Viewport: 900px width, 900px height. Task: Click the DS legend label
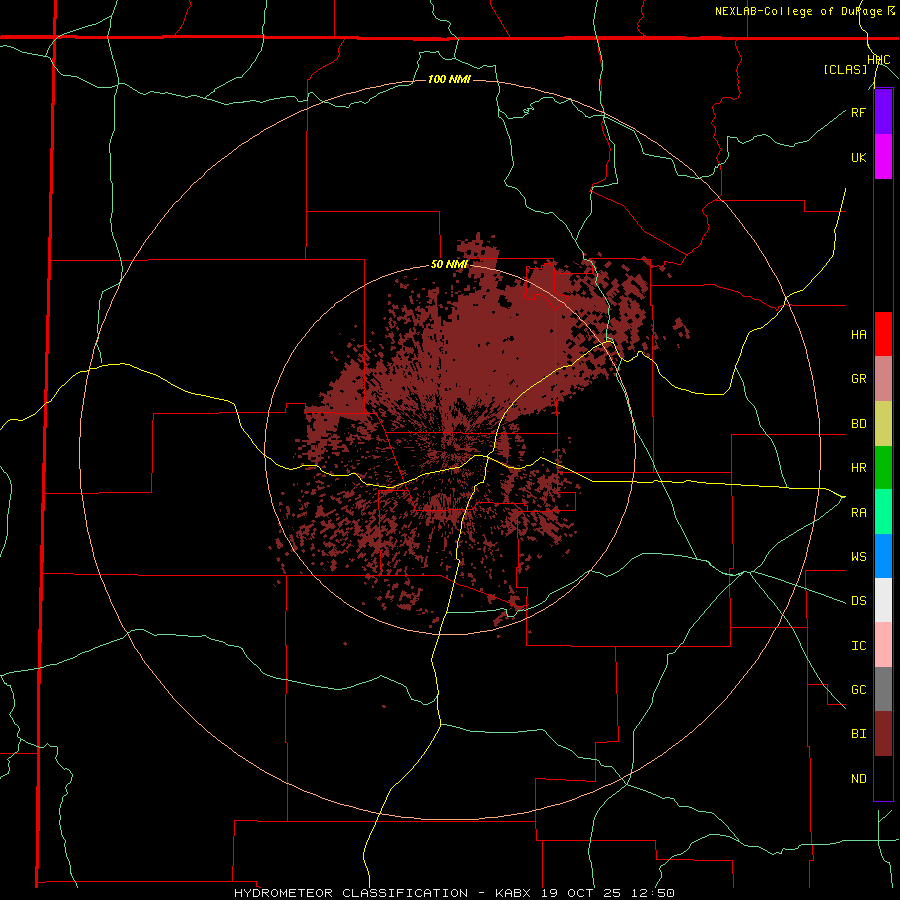858,601
